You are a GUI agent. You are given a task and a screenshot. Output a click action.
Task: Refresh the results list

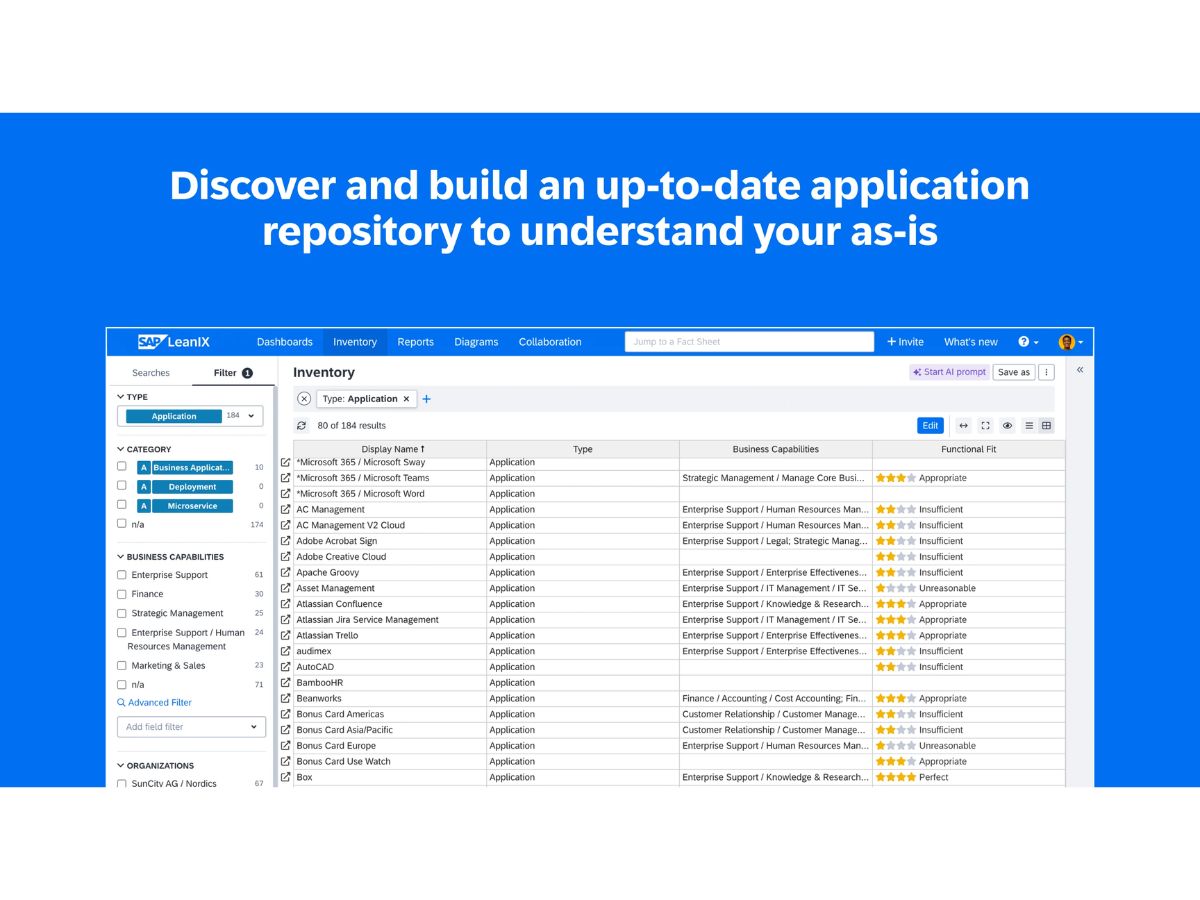pyautogui.click(x=302, y=426)
